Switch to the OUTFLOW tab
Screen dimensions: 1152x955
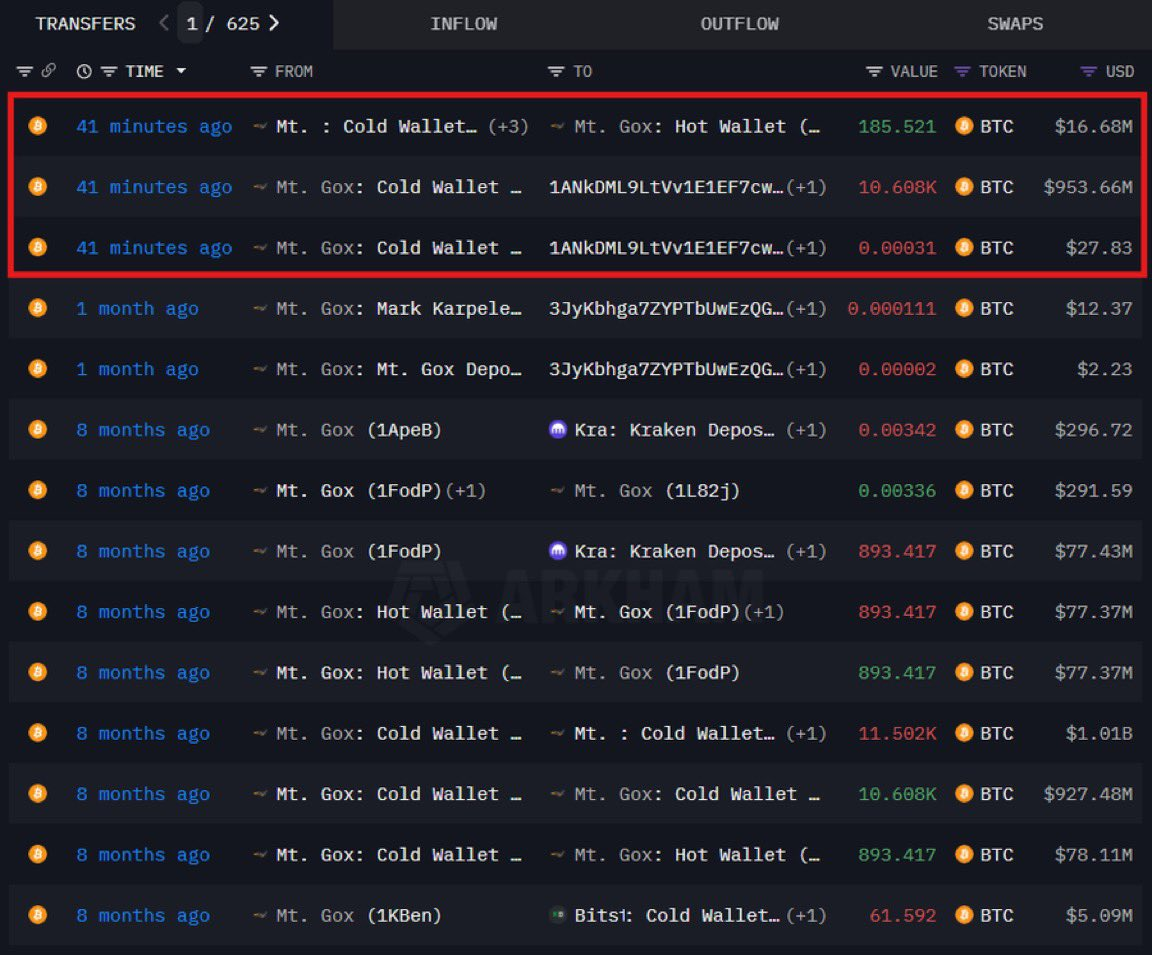[x=739, y=24]
